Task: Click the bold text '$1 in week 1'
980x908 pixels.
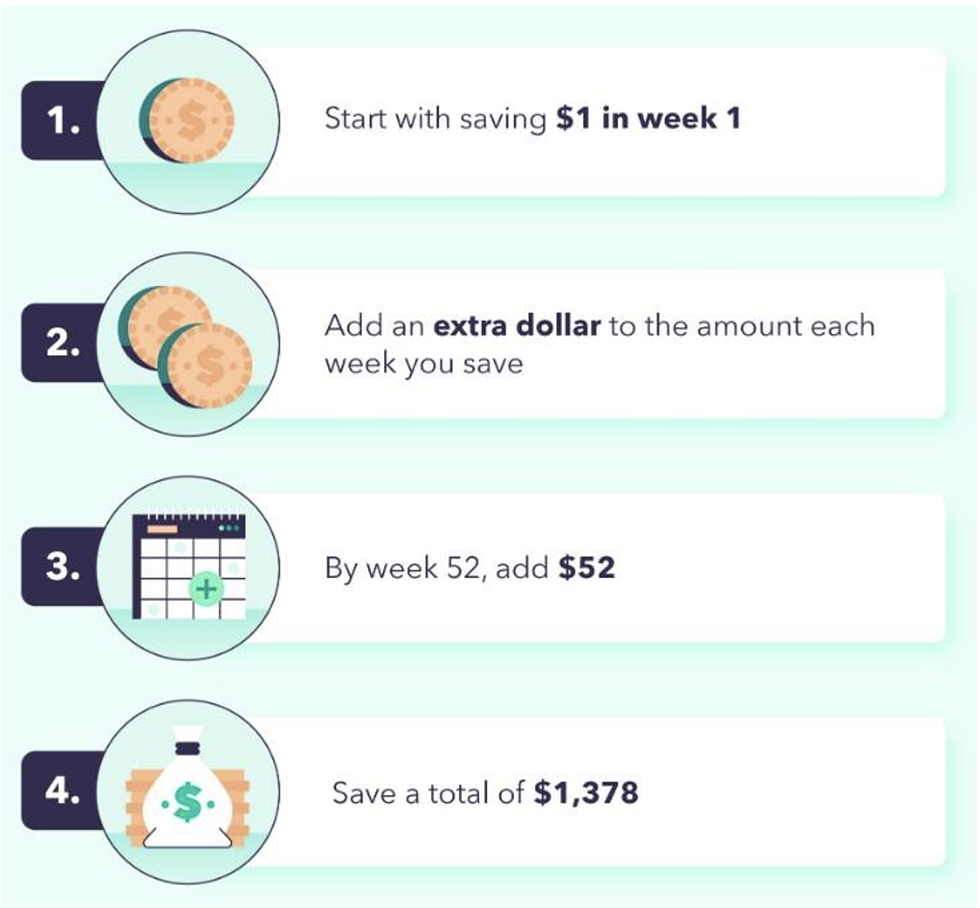Action: click(x=649, y=118)
